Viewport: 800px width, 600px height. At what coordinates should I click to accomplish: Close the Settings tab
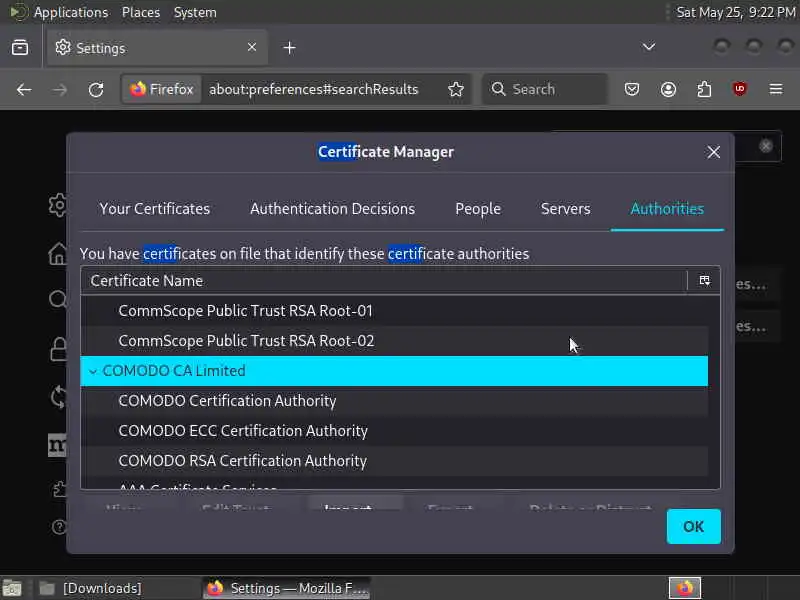tap(252, 47)
